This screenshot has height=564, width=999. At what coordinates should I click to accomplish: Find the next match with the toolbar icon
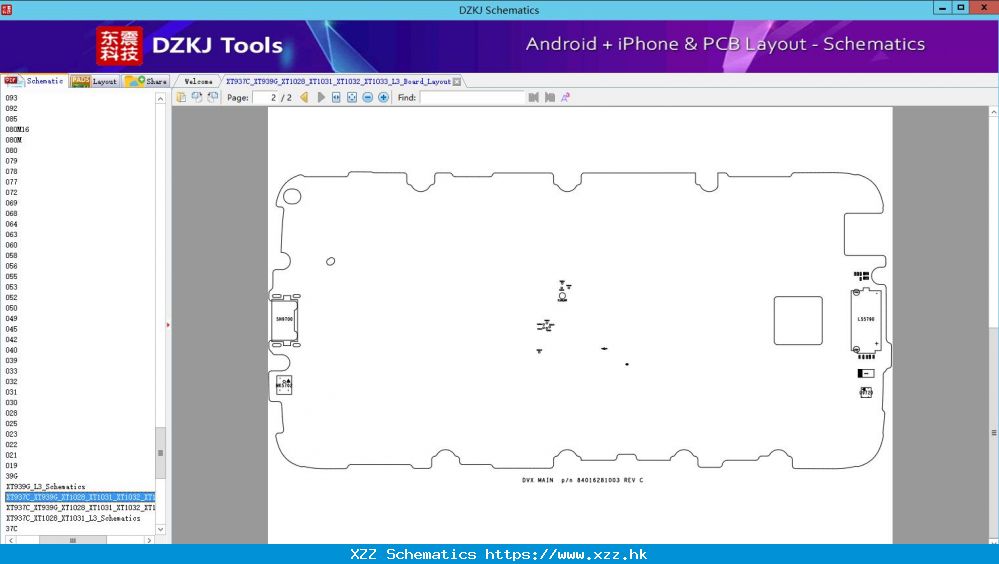(550, 98)
